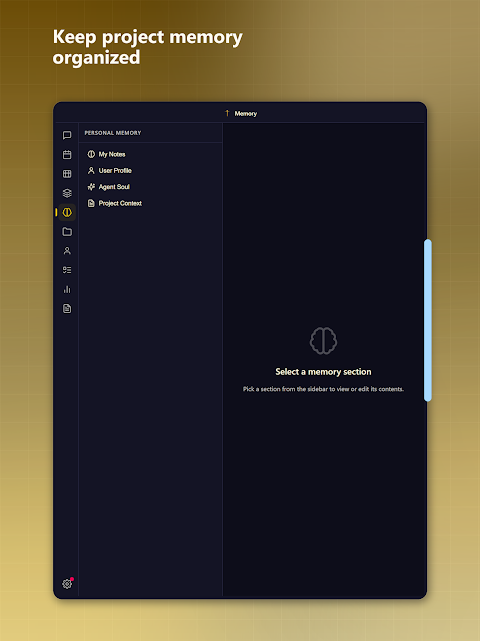The height and width of the screenshot is (641, 480).
Task: Click the large brain placeholder icon
Action: click(x=323, y=340)
